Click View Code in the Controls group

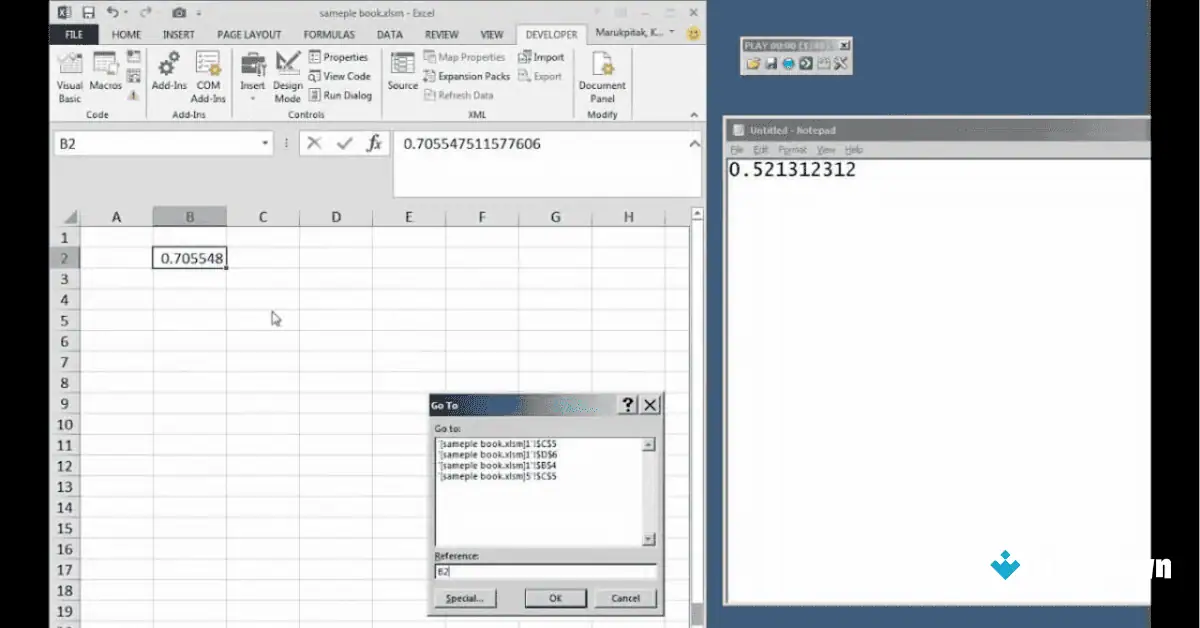(x=340, y=76)
